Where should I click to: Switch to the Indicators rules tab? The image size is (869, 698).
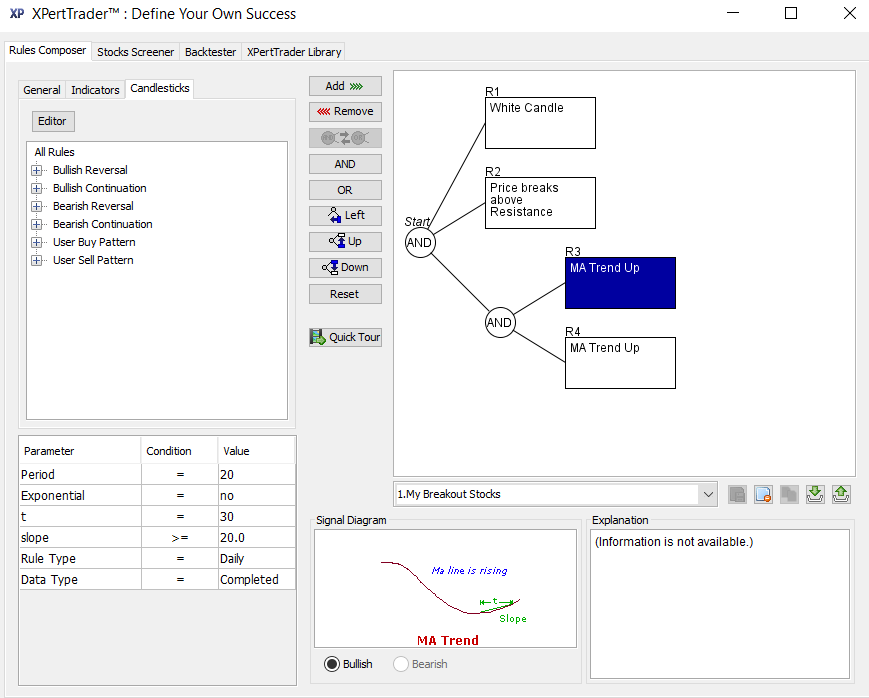(x=95, y=90)
